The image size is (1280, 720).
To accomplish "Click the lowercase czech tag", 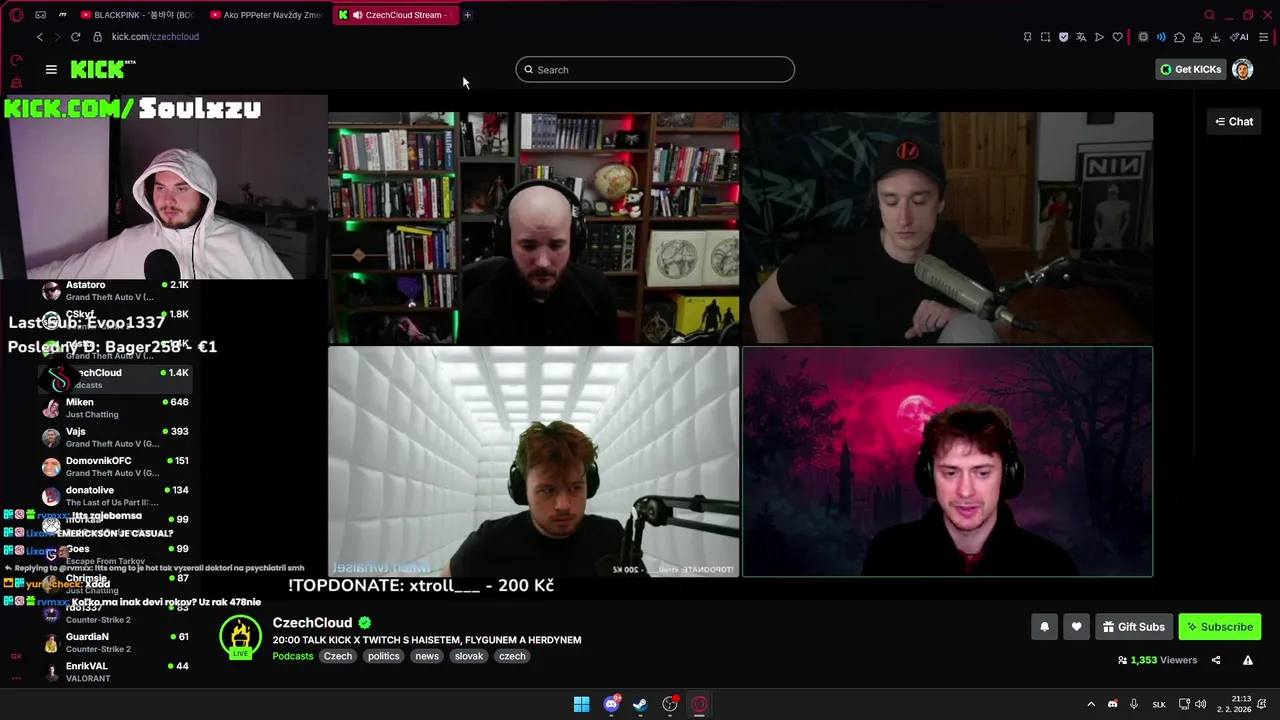I will pyautogui.click(x=512, y=656).
